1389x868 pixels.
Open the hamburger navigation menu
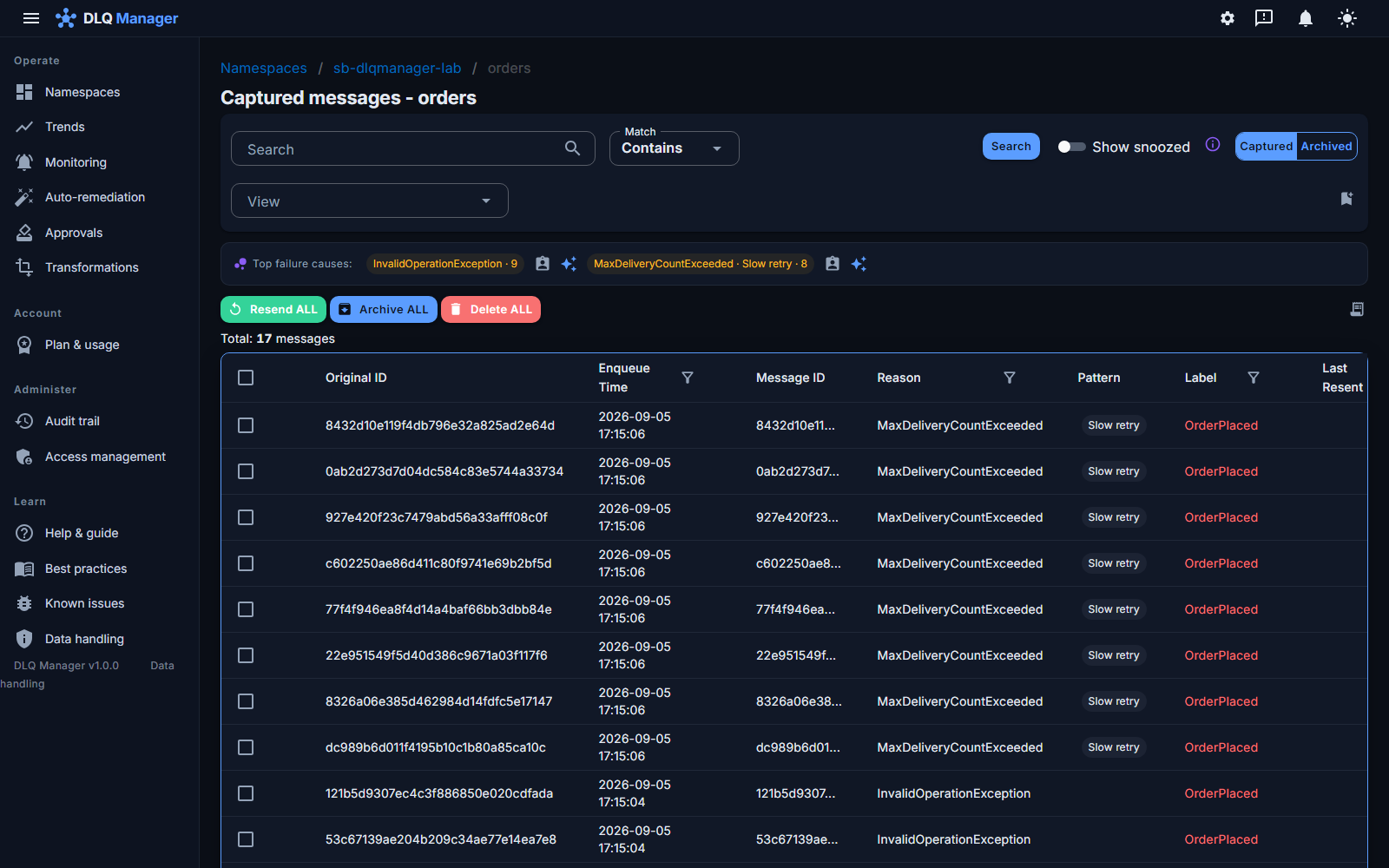[x=31, y=18]
